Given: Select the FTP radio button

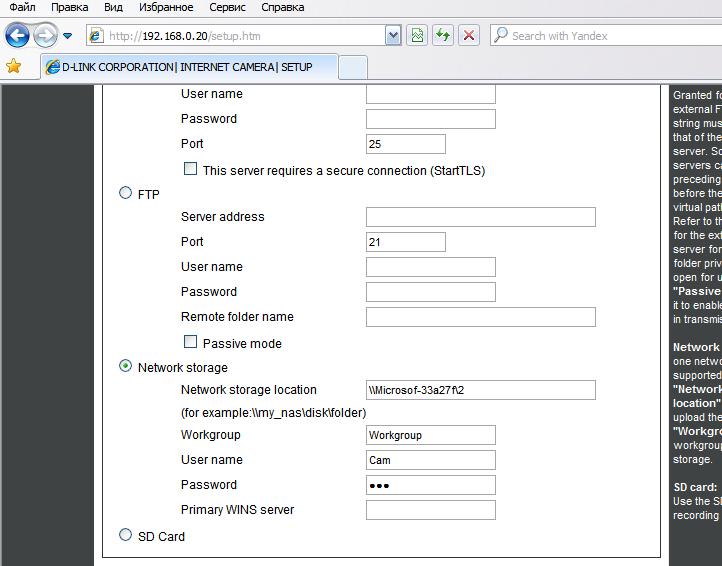Looking at the screenshot, I should pyautogui.click(x=125, y=193).
